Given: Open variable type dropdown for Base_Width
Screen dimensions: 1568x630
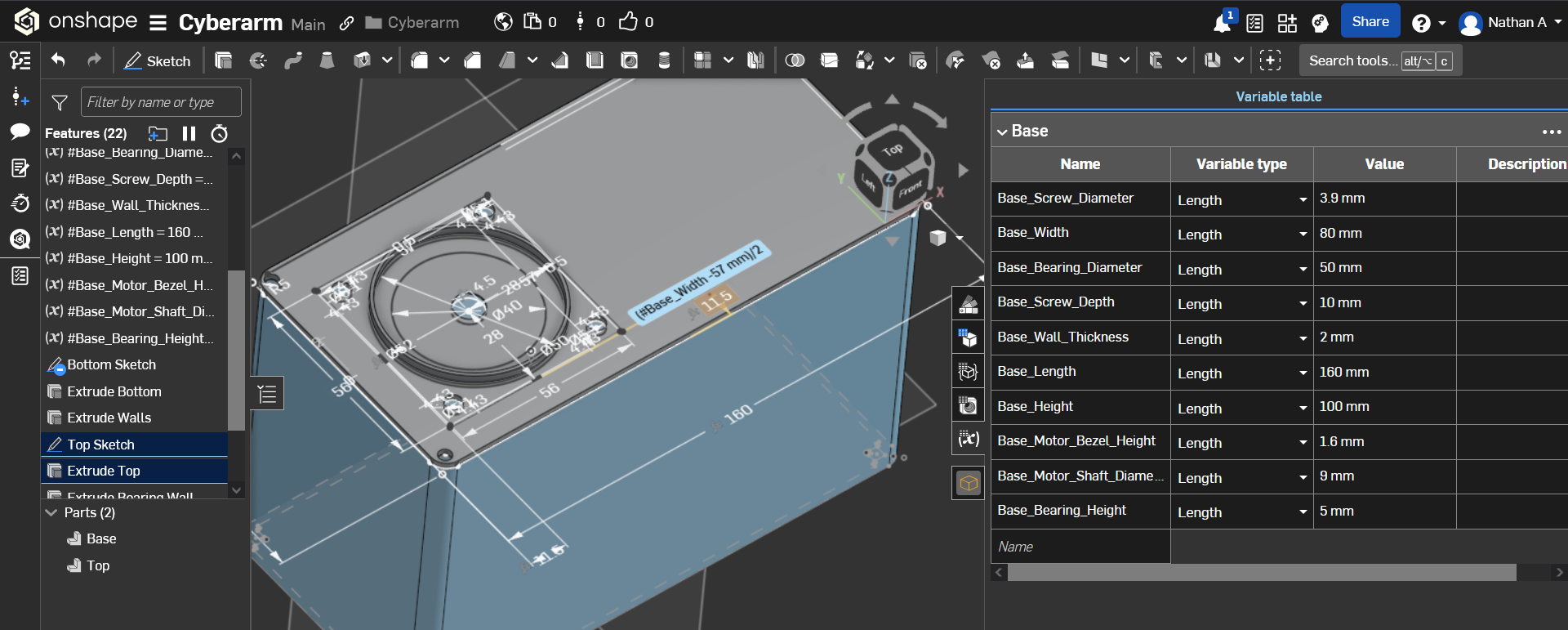Looking at the screenshot, I should click(x=1303, y=235).
